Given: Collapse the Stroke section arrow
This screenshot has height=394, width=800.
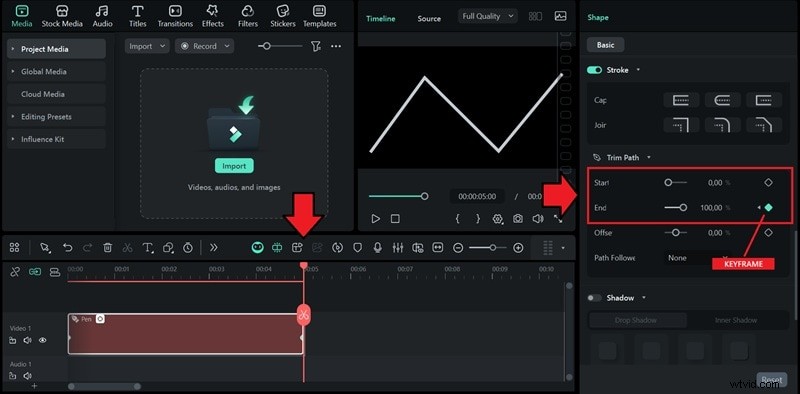Looking at the screenshot, I should pyautogui.click(x=638, y=70).
